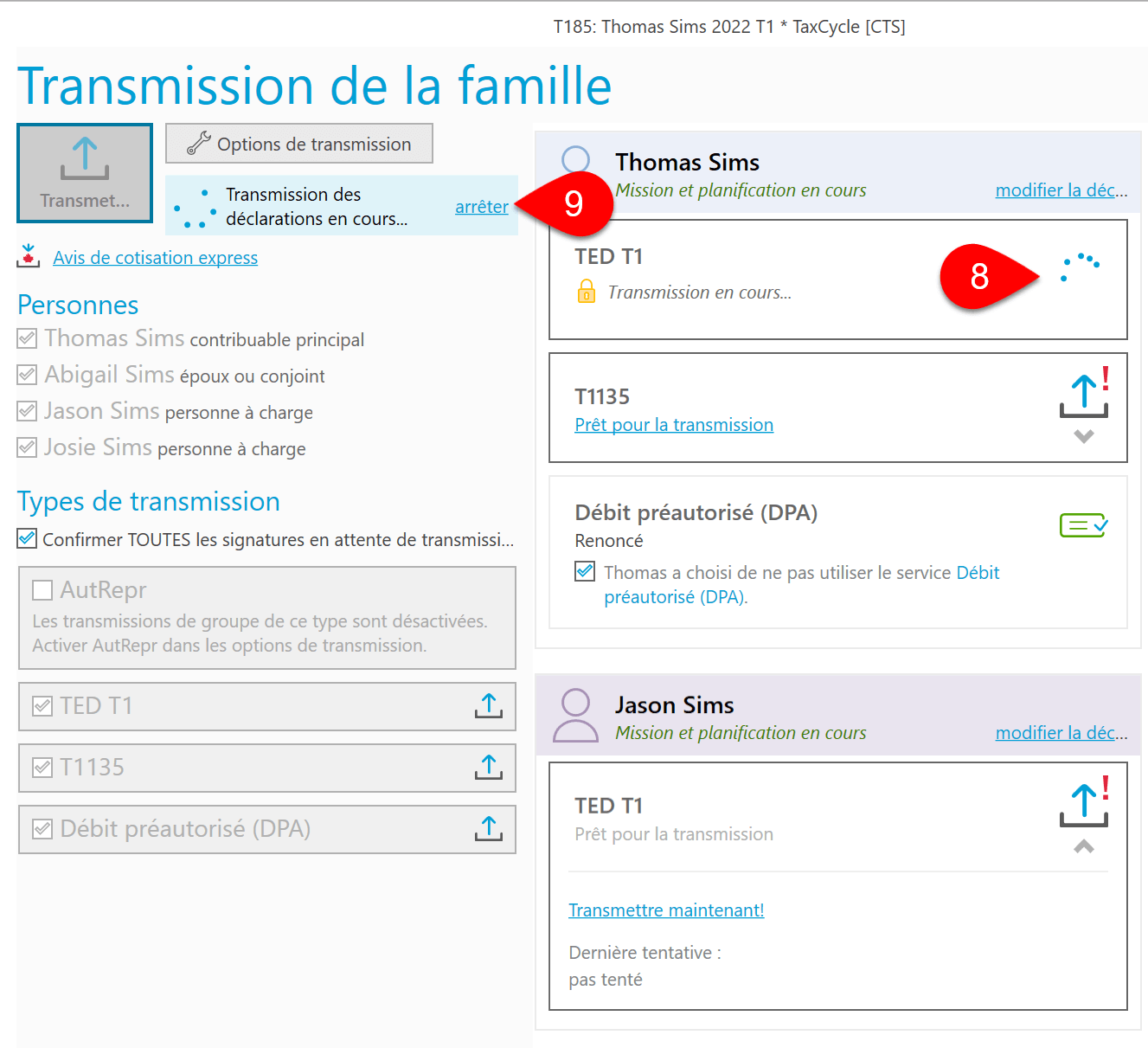
Task: Click Dernière tentative : pas tenté text
Action: pyautogui.click(x=645, y=966)
